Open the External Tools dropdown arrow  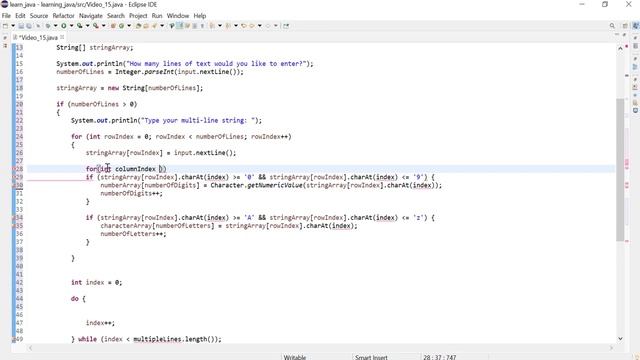pyautogui.click(x=103, y=26)
